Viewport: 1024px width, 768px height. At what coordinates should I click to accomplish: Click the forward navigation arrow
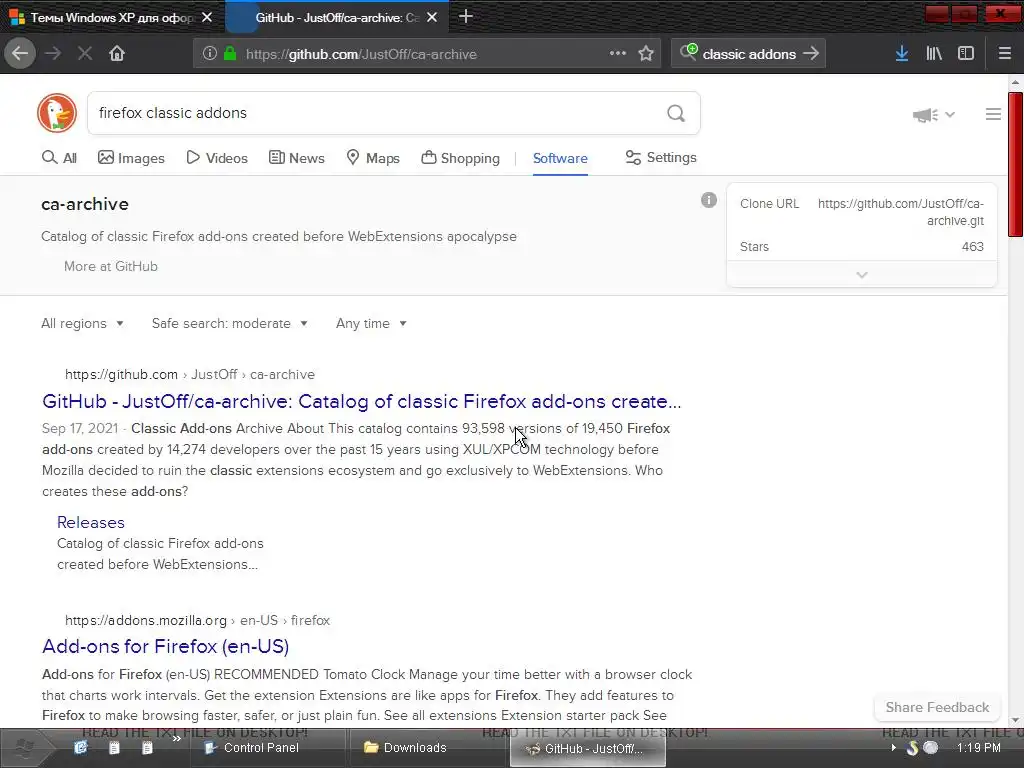click(x=53, y=54)
